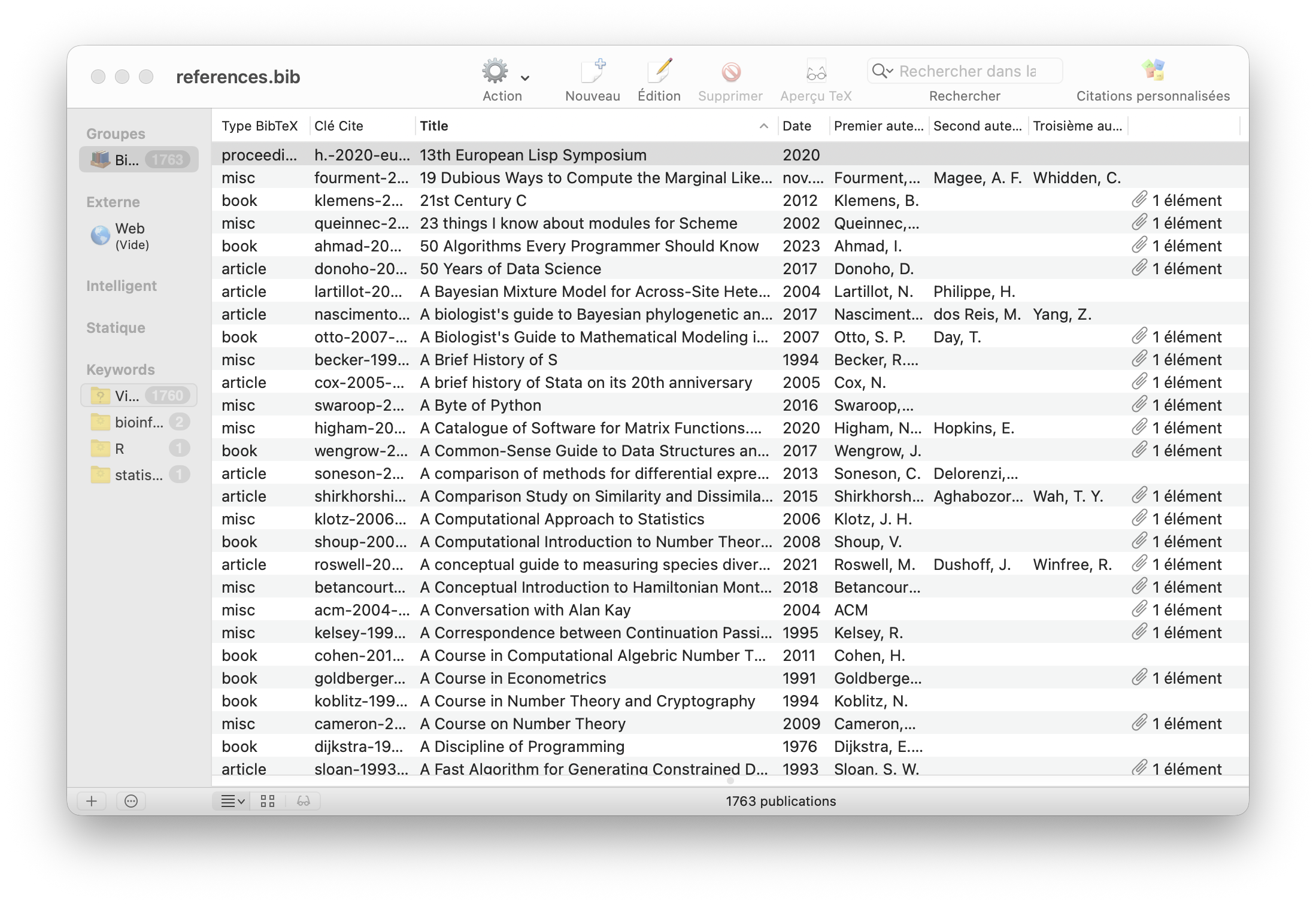Click paperclip for A Brief History of S

coord(1139,359)
